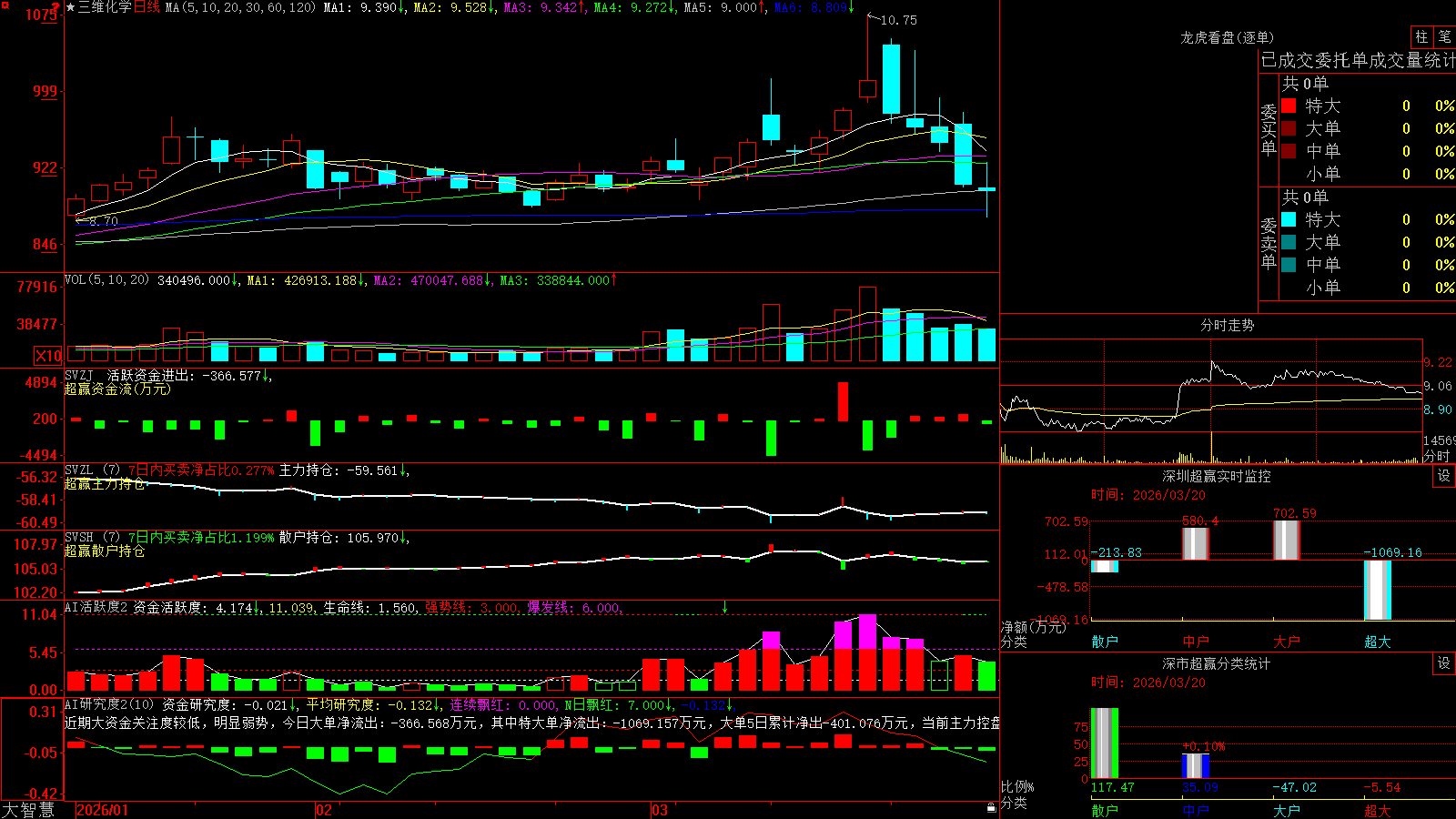Click the VOL(5,10,20) indicator label
Screen dimensions: 1456x819
coord(106,280)
